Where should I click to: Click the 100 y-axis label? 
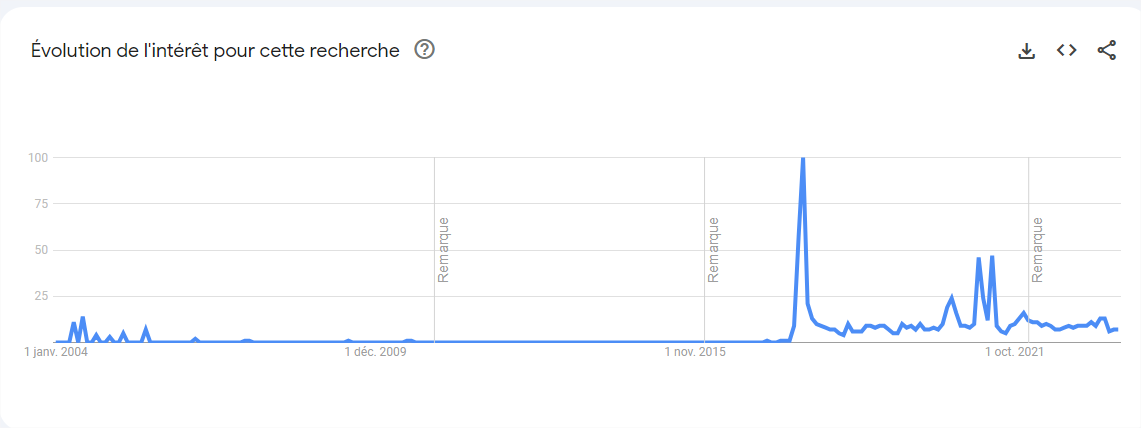38,158
